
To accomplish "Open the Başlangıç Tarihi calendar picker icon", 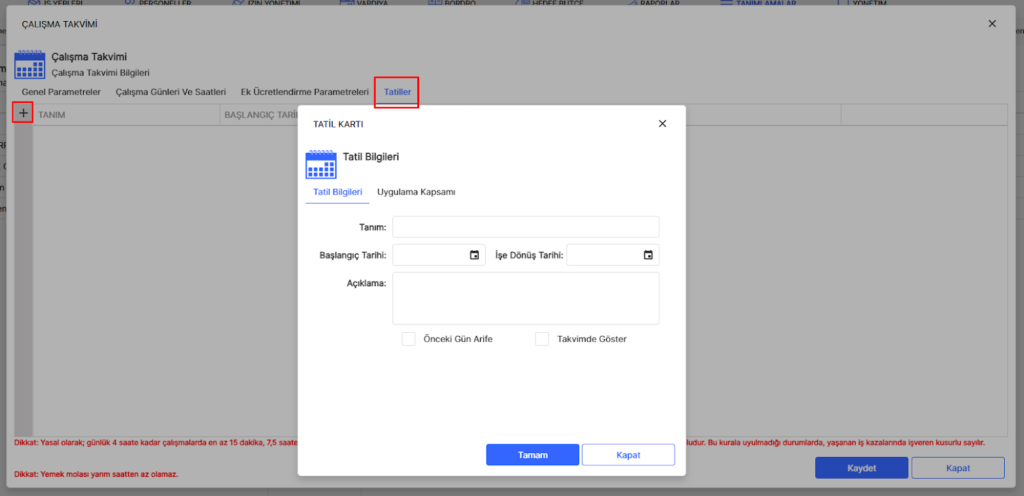I will 474,255.
